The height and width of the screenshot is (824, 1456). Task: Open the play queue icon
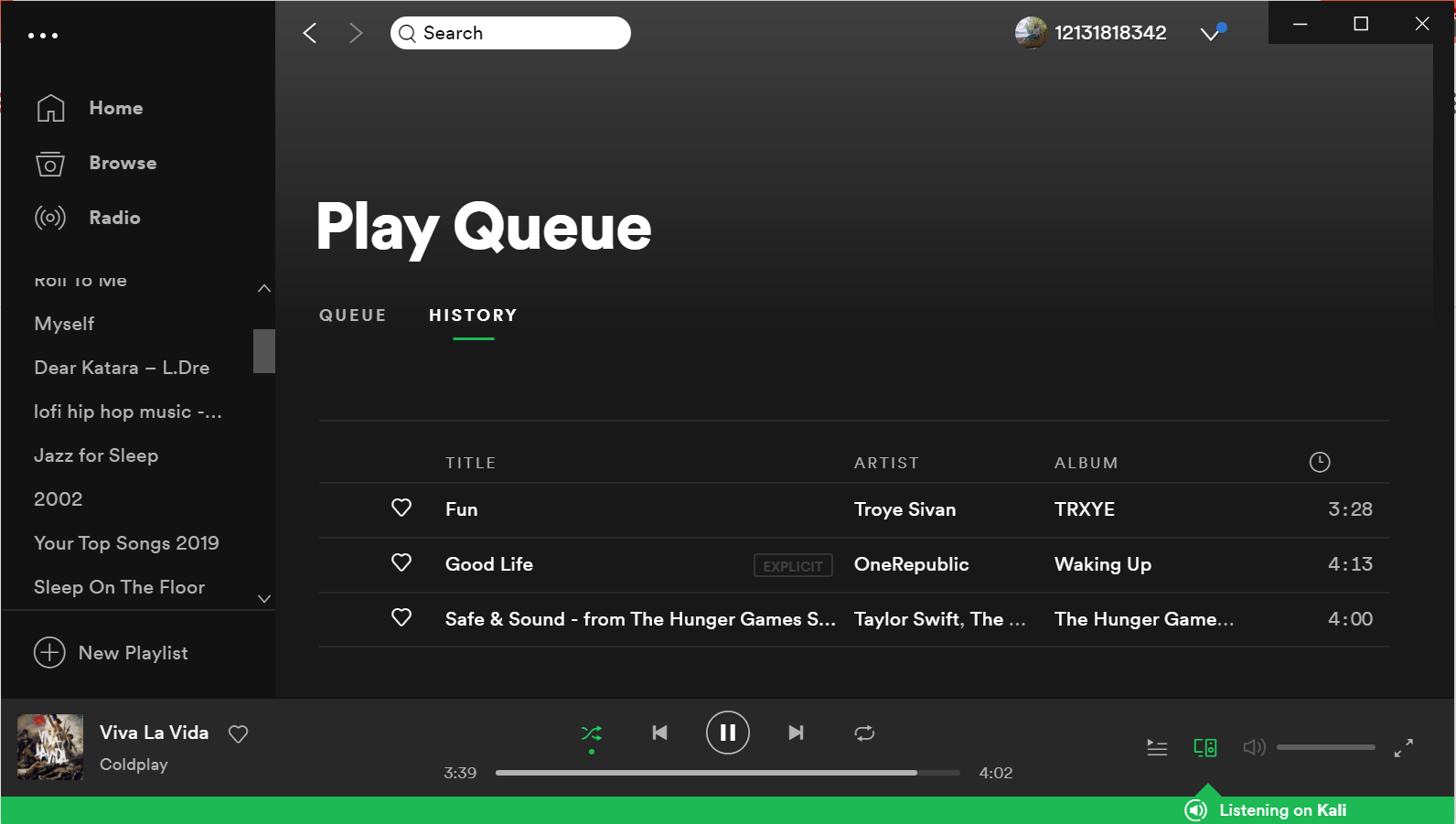point(1157,748)
